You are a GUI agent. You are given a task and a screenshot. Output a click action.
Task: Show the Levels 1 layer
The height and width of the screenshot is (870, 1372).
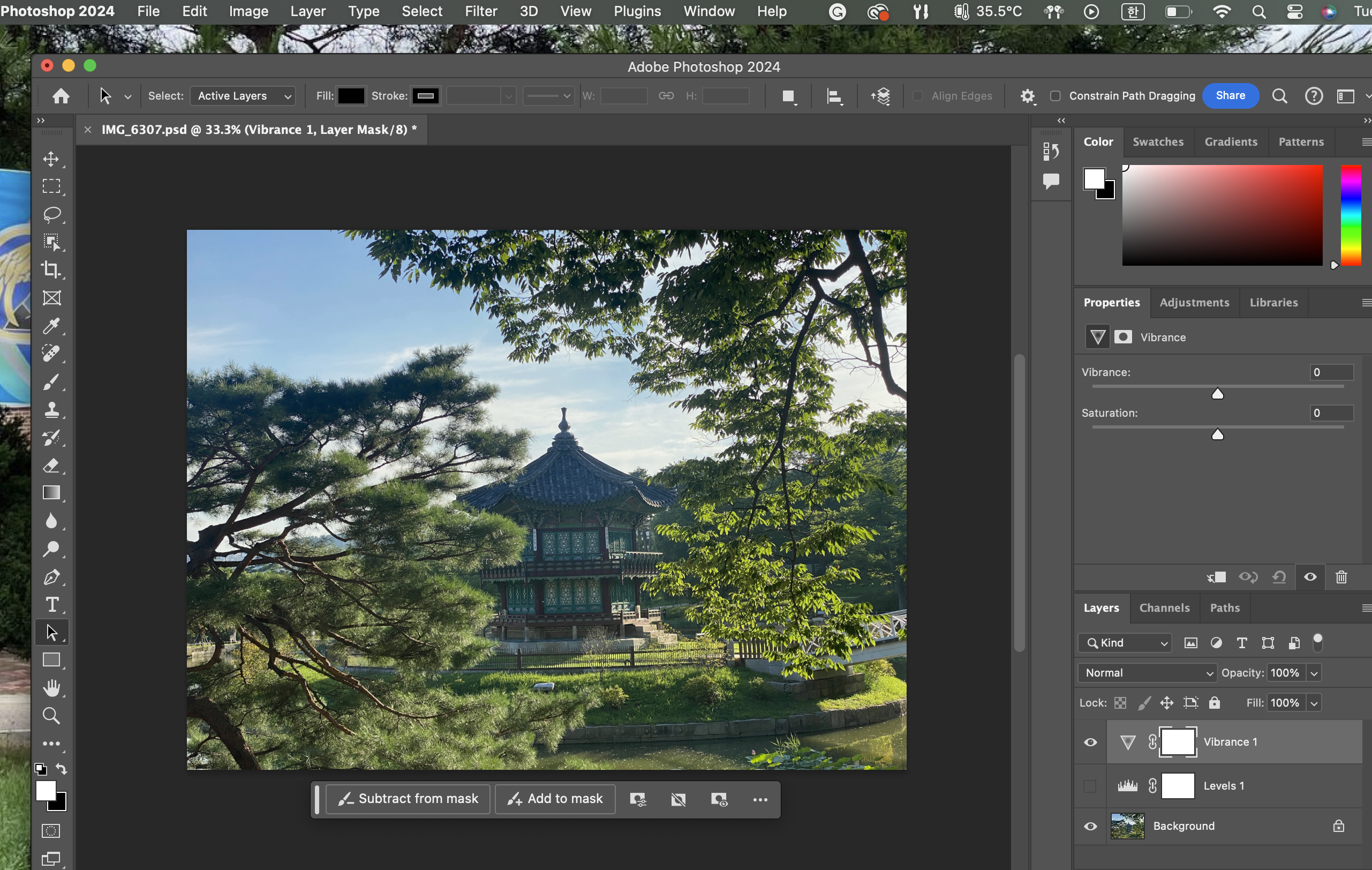coord(1090,785)
